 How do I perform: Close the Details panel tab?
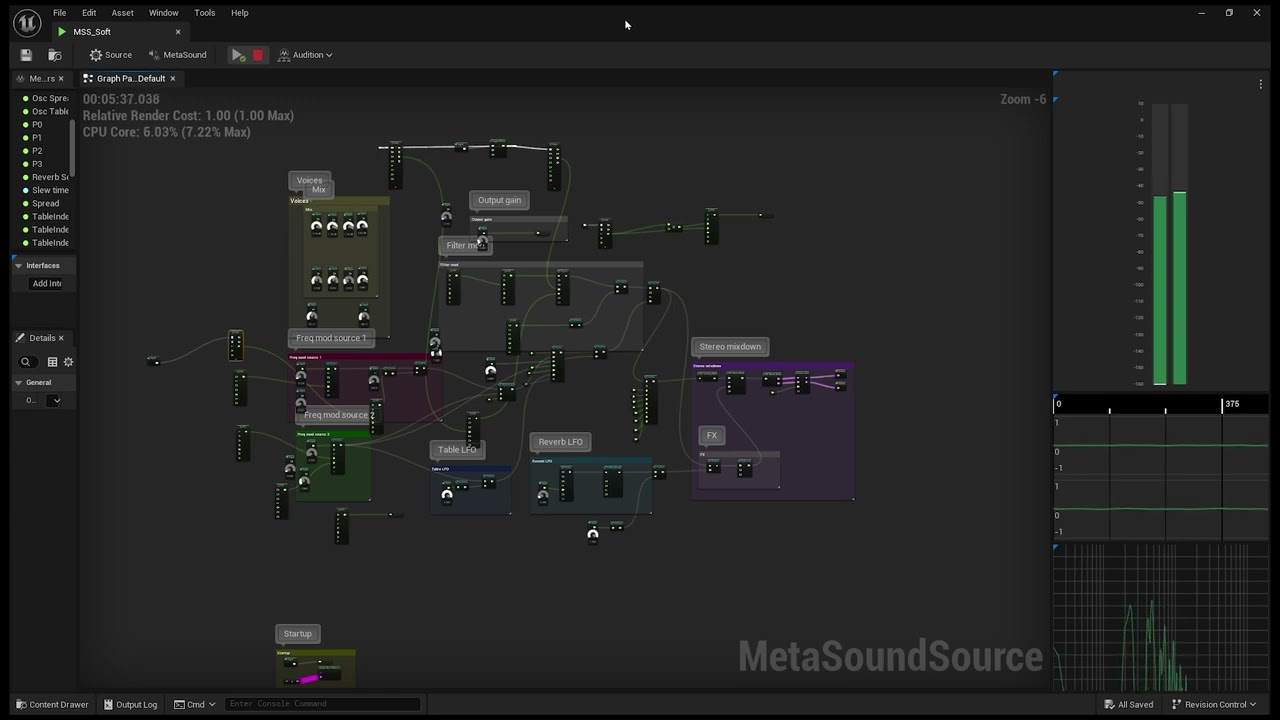pyautogui.click(x=61, y=338)
